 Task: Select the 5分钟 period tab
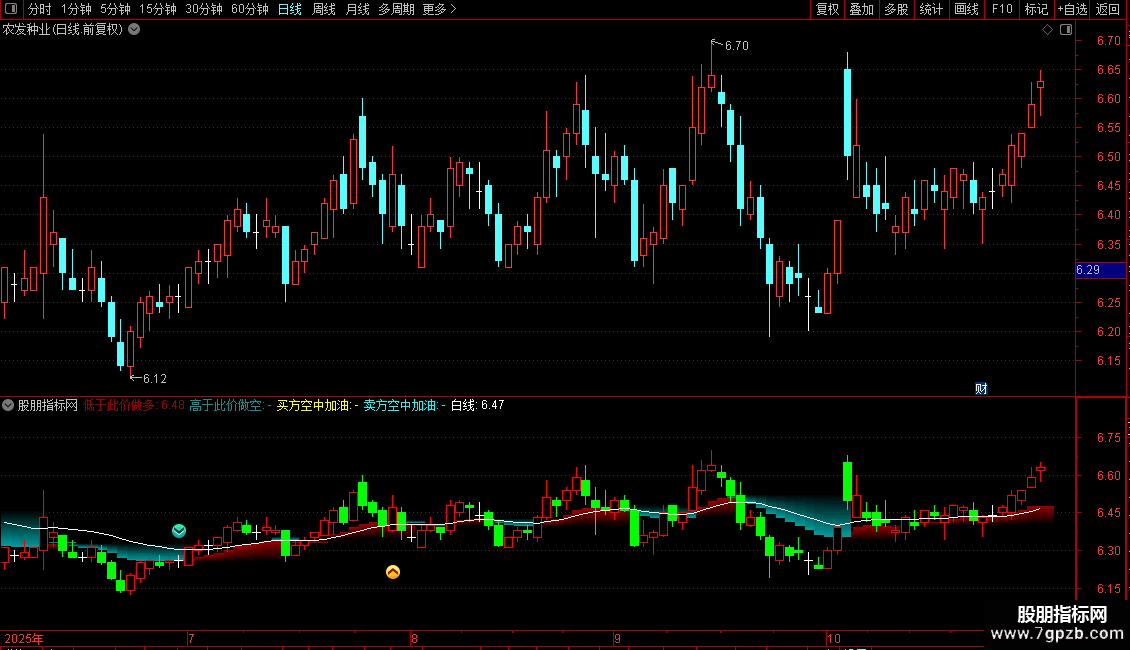pyautogui.click(x=115, y=9)
